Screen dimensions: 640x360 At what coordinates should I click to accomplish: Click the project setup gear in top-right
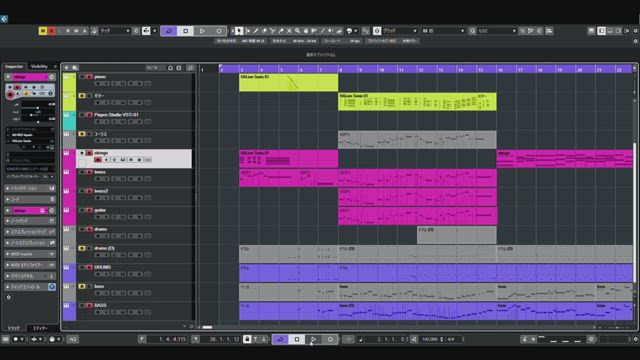click(635, 31)
